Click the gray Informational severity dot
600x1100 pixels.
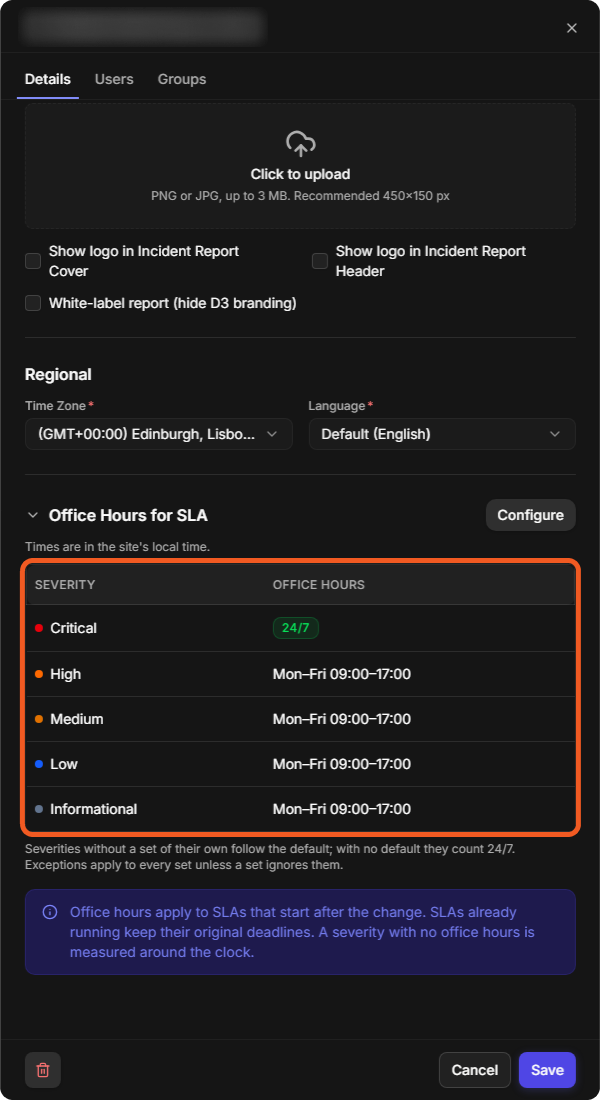click(x=39, y=809)
